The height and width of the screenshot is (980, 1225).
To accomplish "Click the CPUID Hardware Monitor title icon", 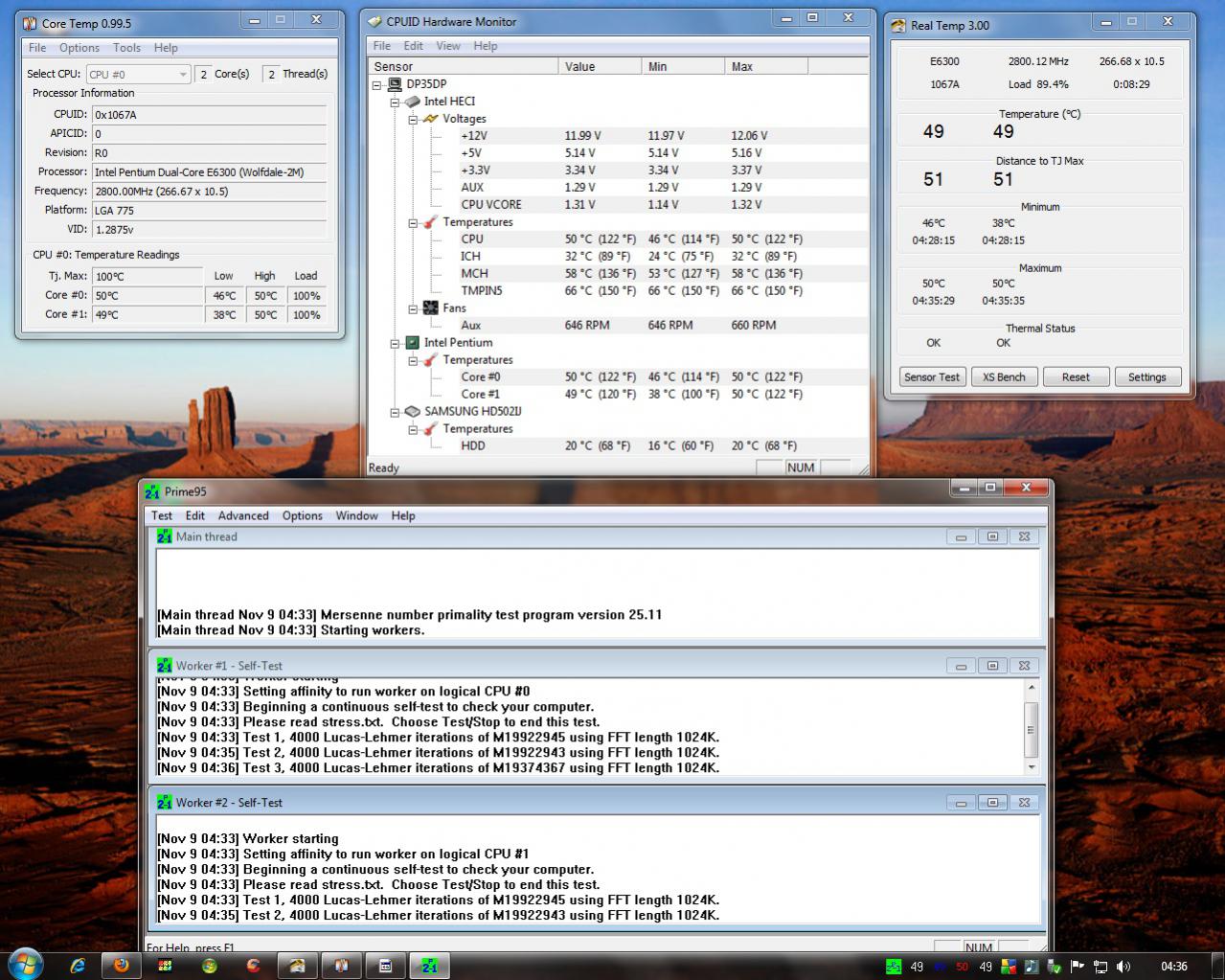I will coord(374,21).
